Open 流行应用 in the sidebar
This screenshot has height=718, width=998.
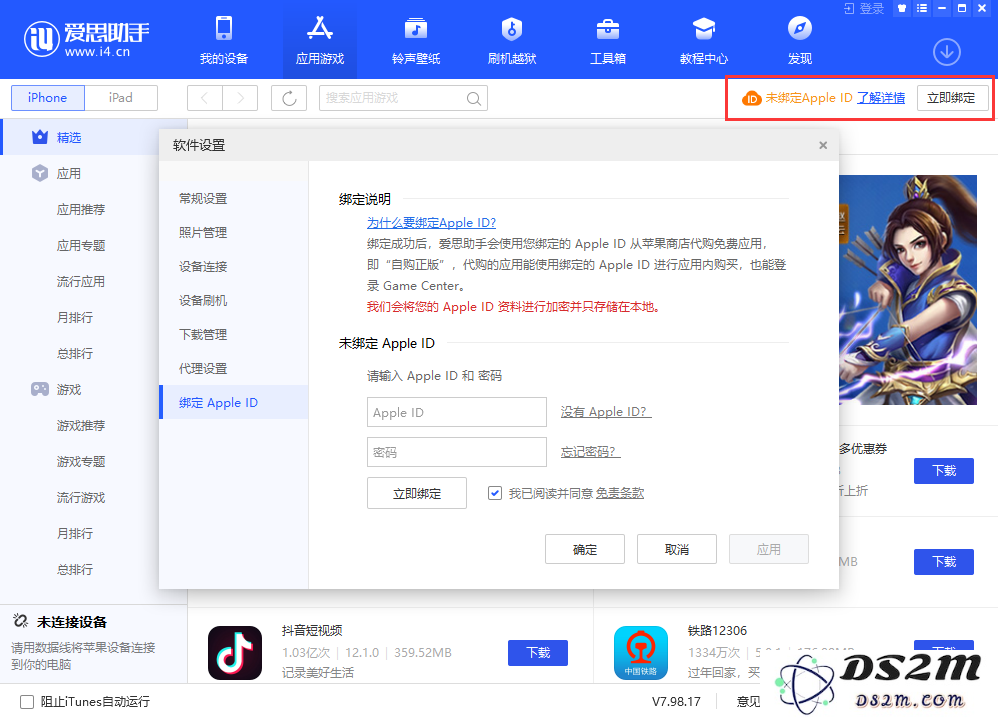[x=81, y=281]
